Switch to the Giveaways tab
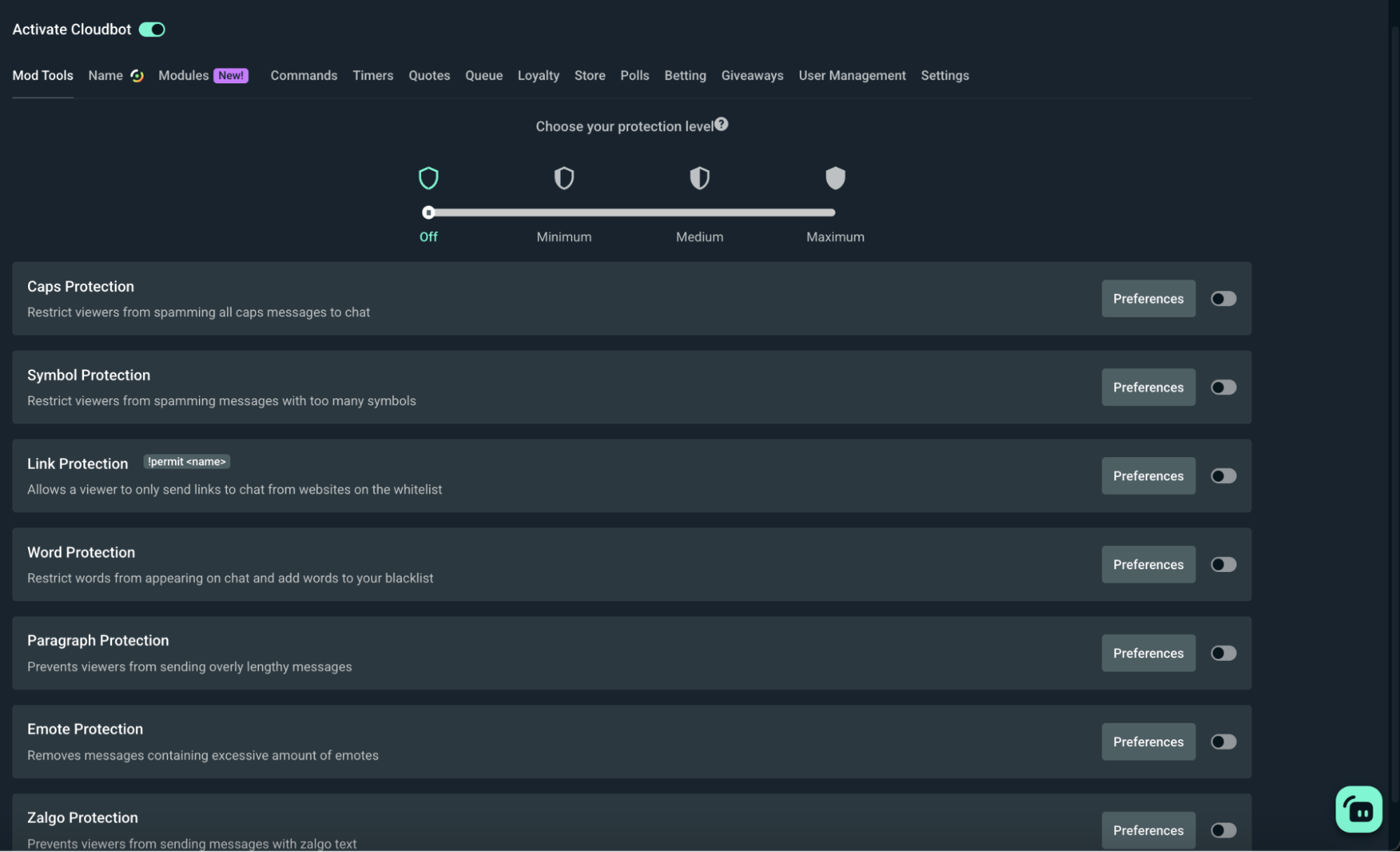This screenshot has height=852, width=1400. pos(752,75)
